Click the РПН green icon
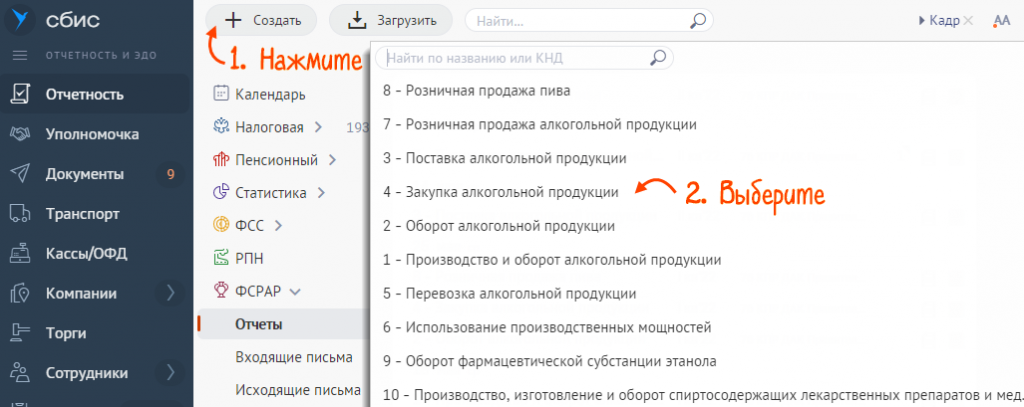This screenshot has width=1024, height=407. pos(221,258)
